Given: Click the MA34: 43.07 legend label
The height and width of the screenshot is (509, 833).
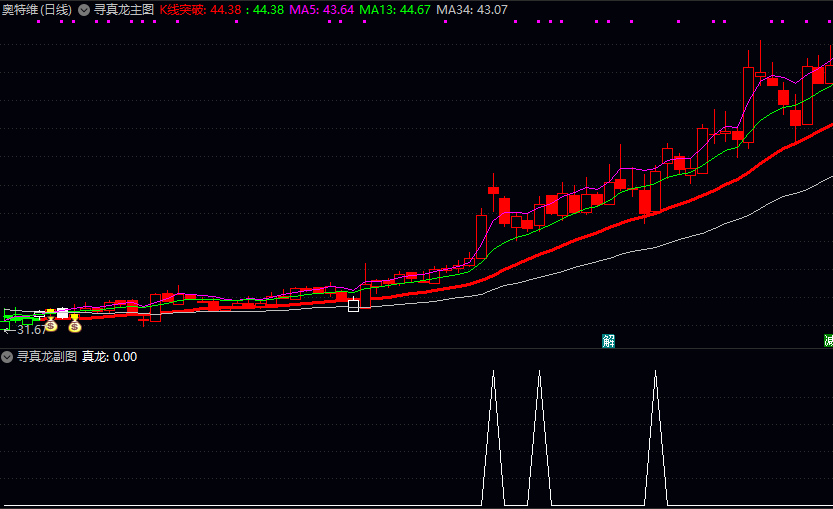Looking at the screenshot, I should [472, 10].
